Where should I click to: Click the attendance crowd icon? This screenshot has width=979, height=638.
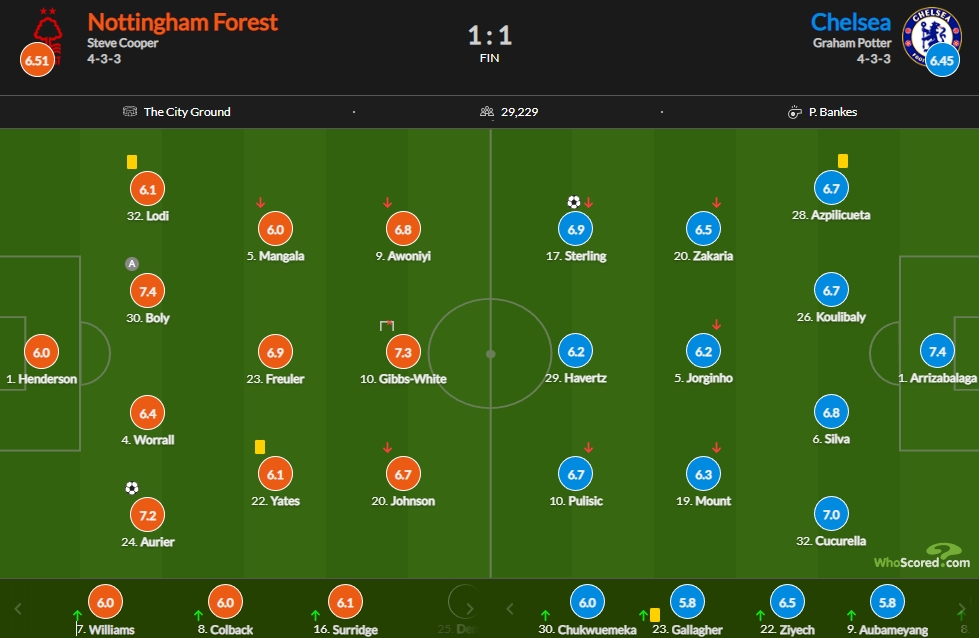coord(487,111)
